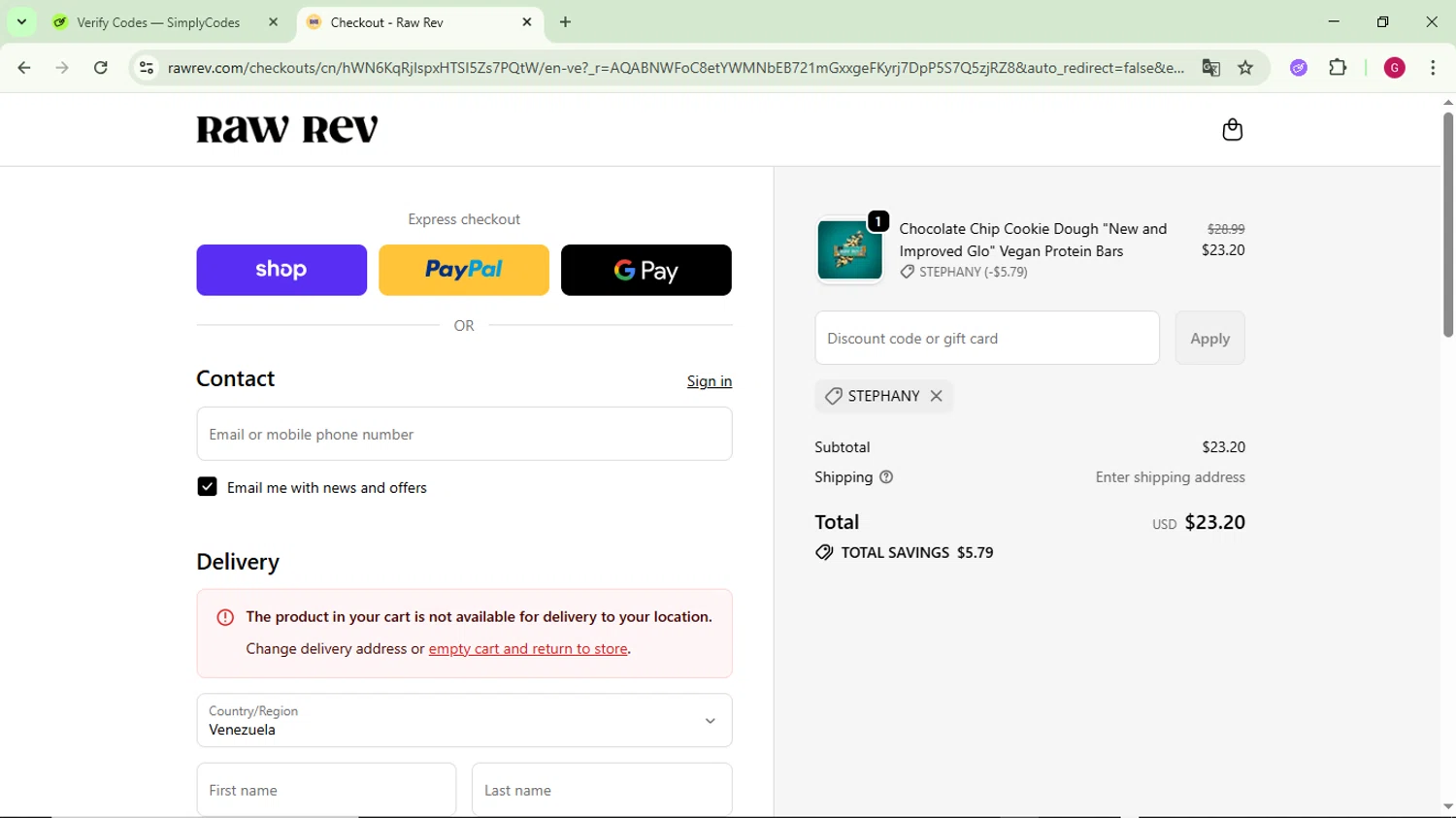Screen dimensions: 1456x818
Task: Open the purple browser extension icon
Action: click(1299, 68)
